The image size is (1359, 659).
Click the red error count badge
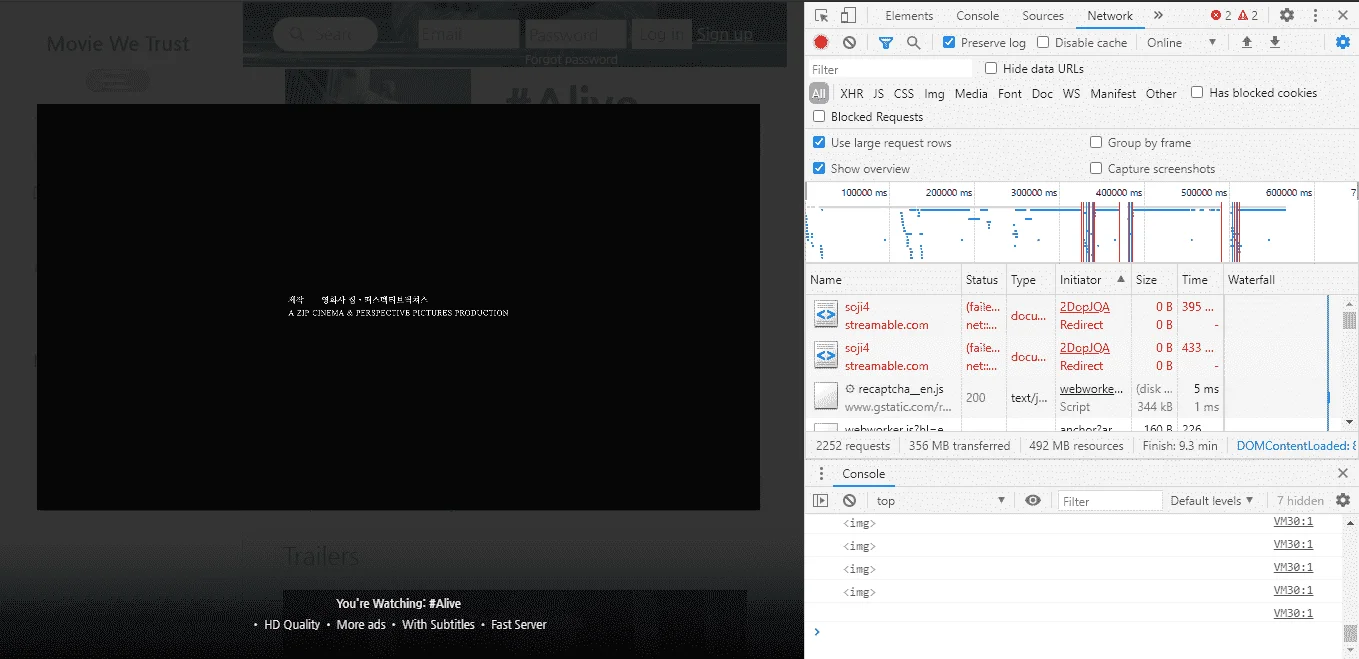tap(1221, 15)
